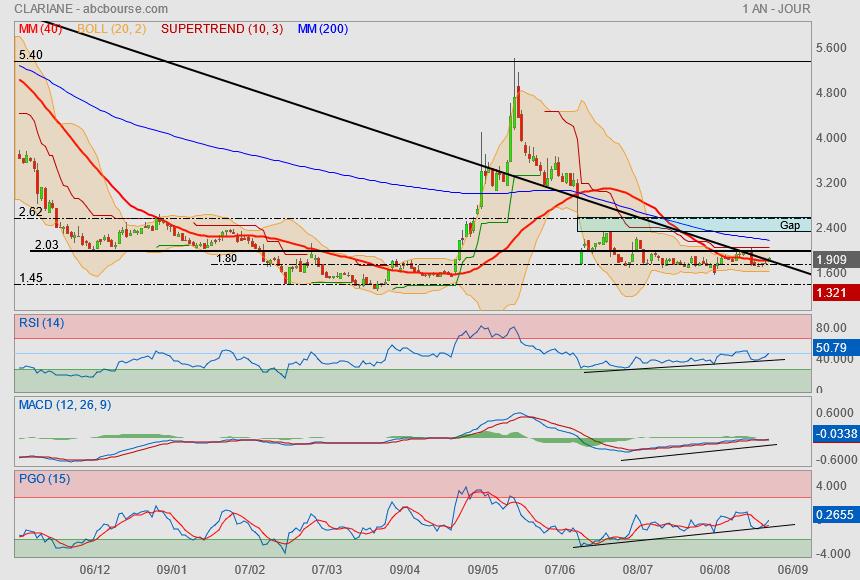Click the RSI value tag 50.79

point(836,347)
